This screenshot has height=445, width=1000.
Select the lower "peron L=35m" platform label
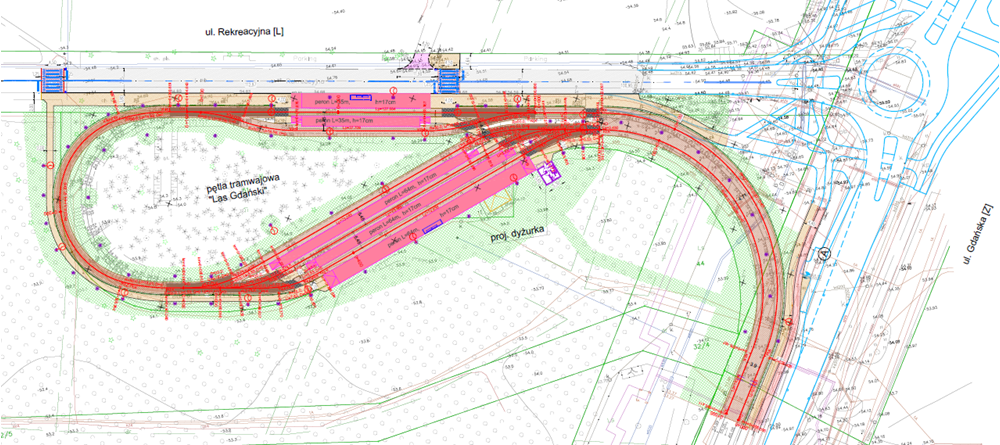pos(330,120)
